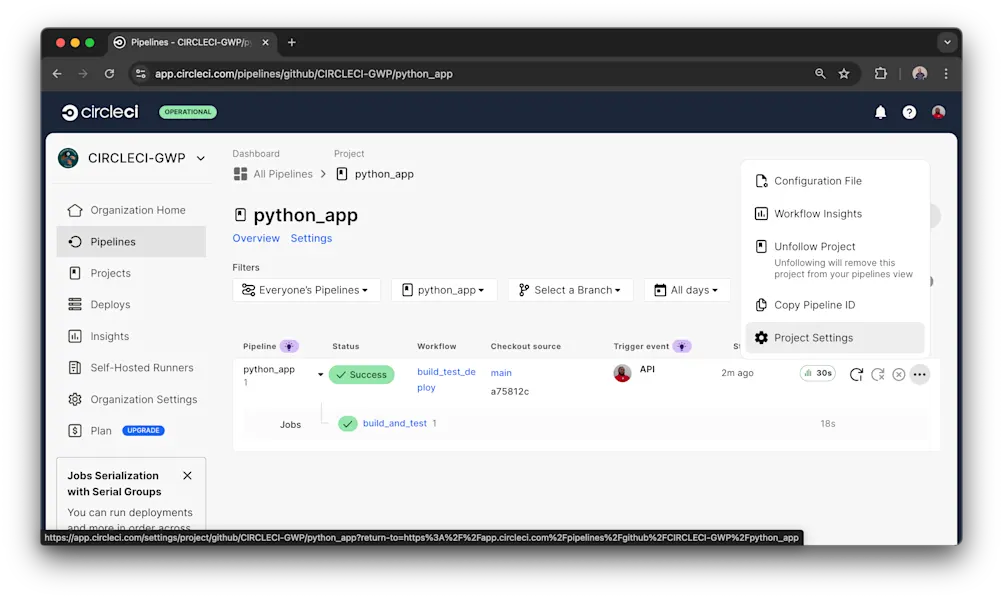Open Organization Settings in the sidebar
This screenshot has height=599, width=1003.
[132, 399]
